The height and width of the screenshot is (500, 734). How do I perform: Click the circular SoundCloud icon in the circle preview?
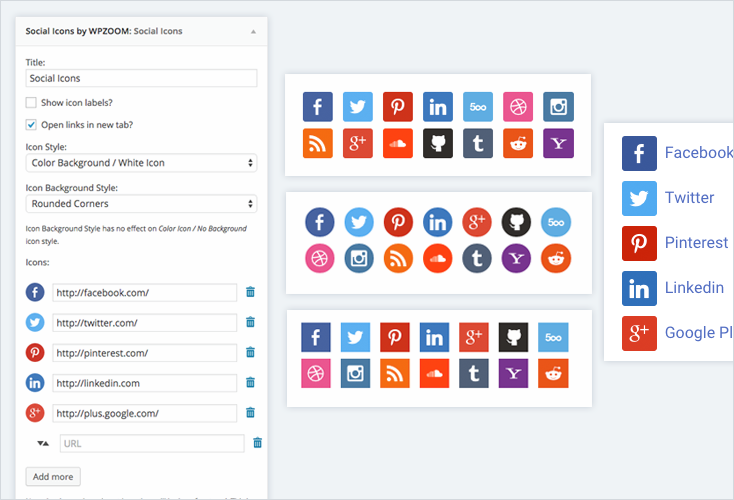pyautogui.click(x=438, y=258)
